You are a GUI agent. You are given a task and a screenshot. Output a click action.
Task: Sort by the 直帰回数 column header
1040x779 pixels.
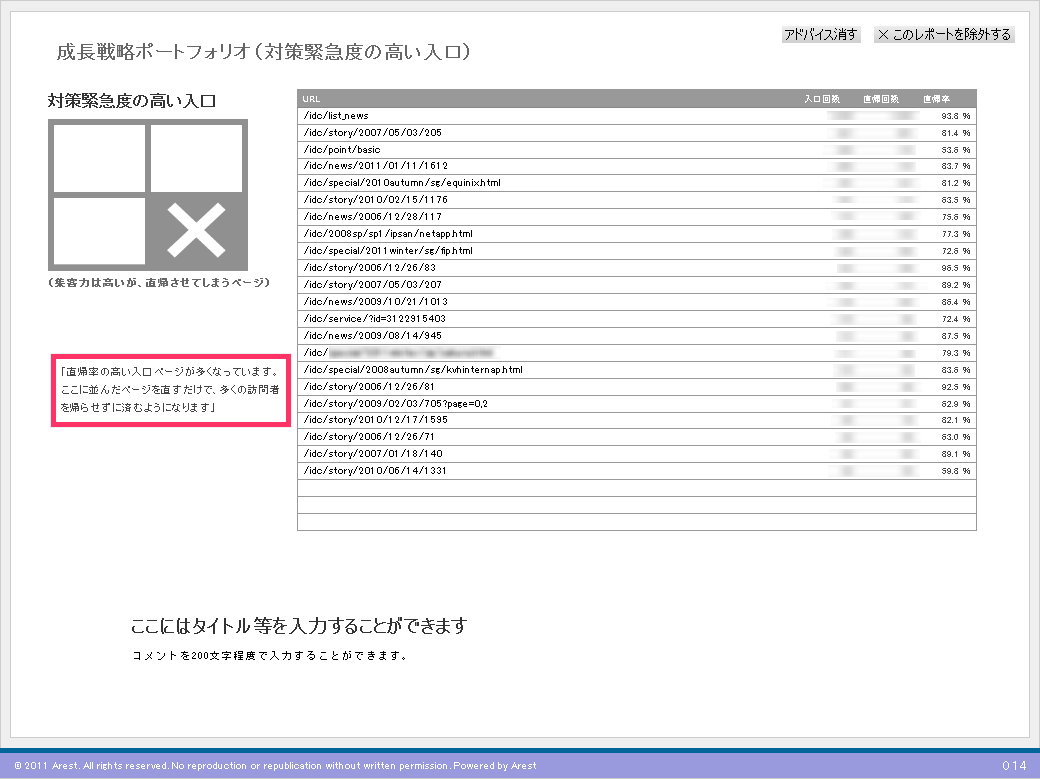pos(881,99)
